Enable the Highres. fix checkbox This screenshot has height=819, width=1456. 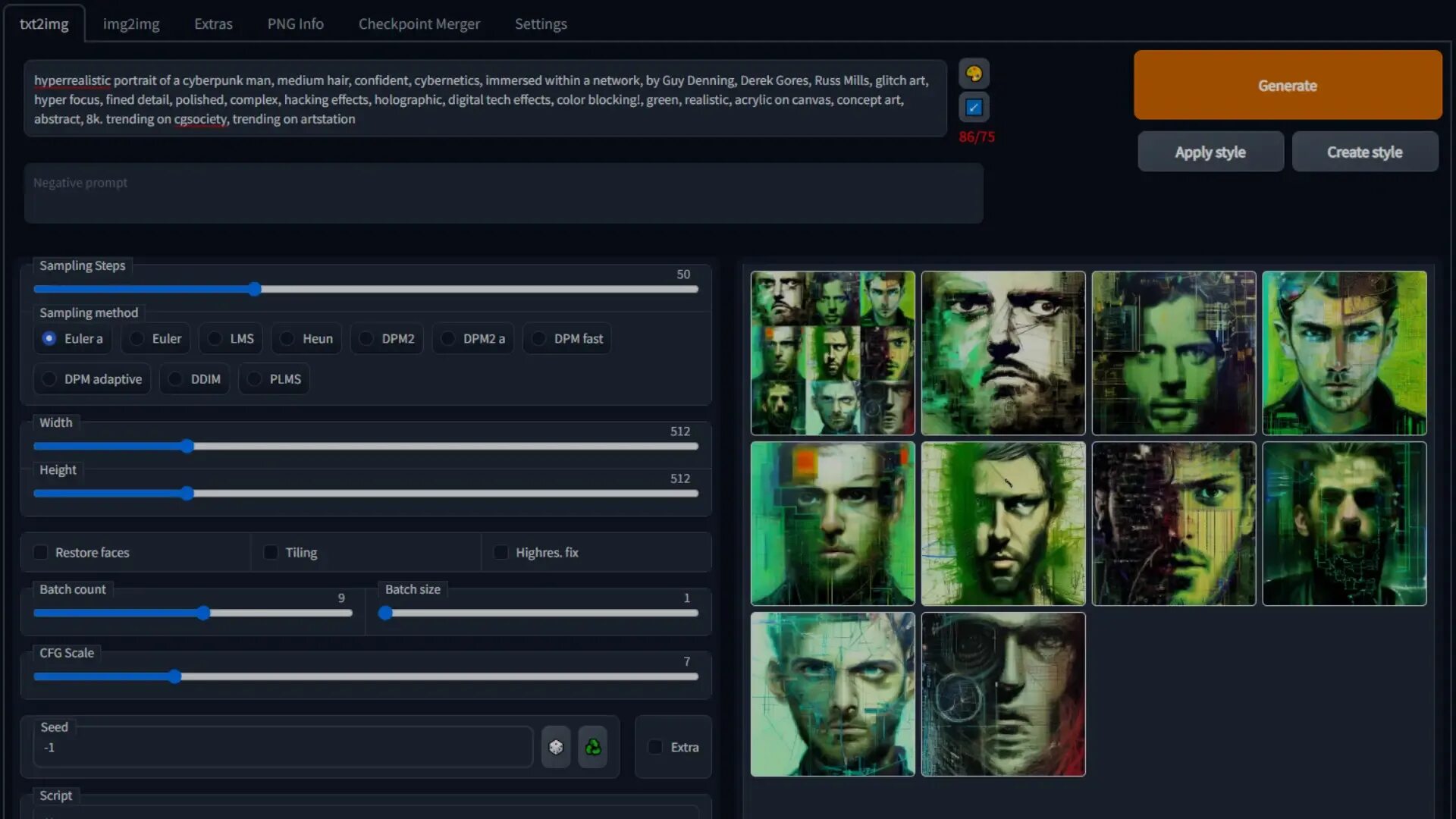(500, 552)
